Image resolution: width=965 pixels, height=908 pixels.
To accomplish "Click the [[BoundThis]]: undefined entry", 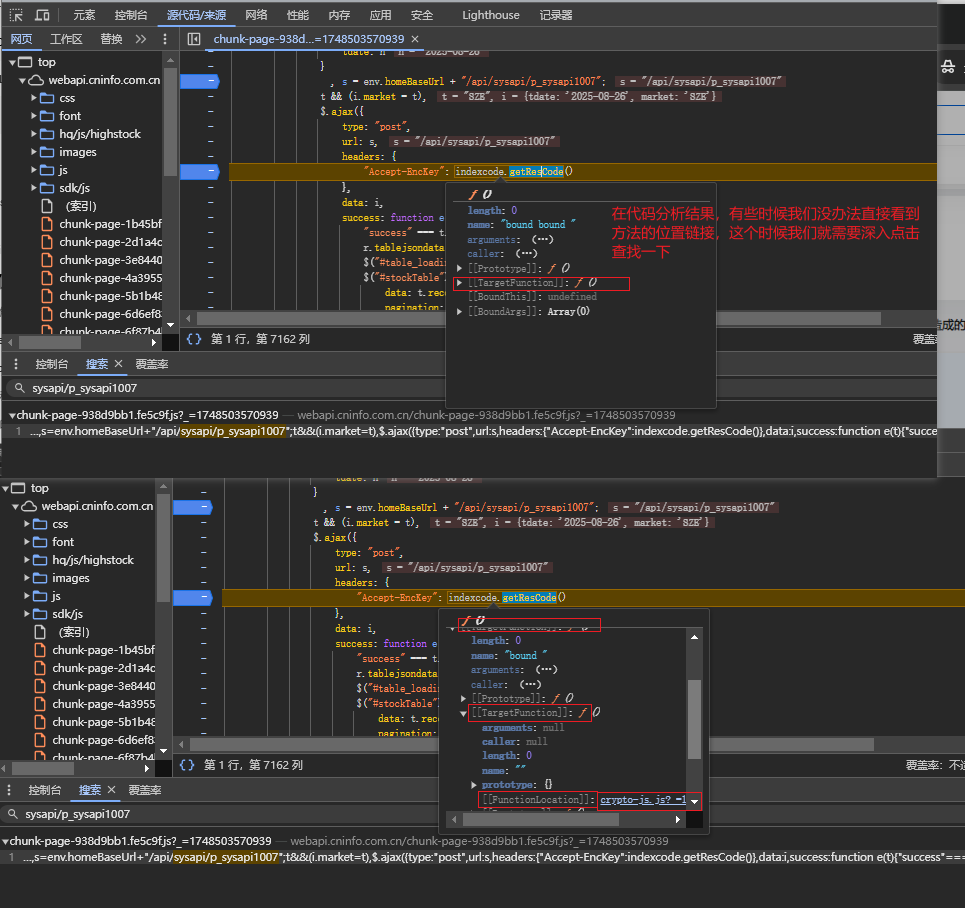I will point(532,297).
